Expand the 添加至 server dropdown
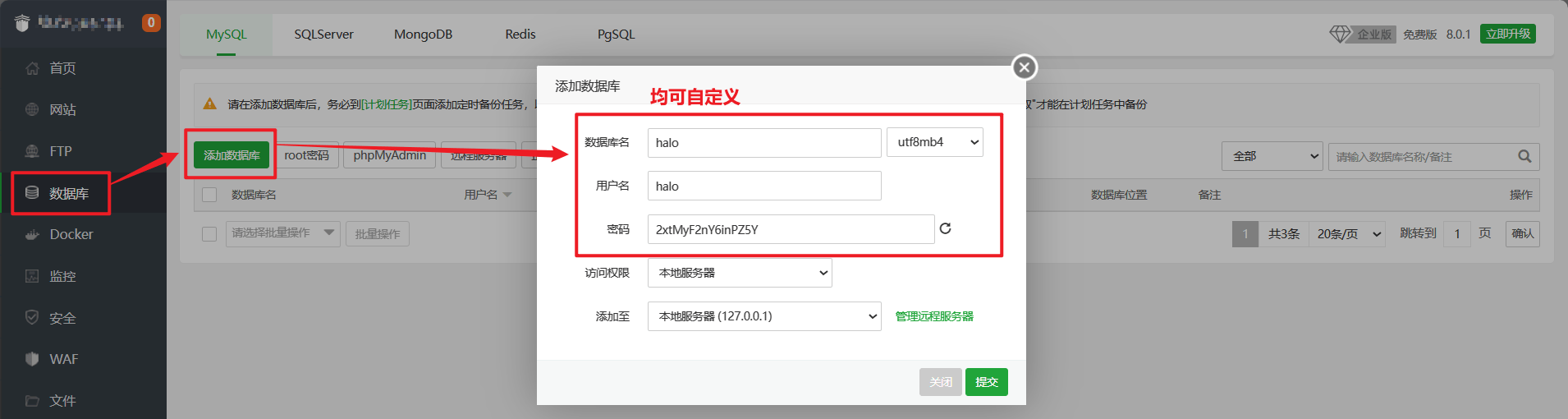Viewport: 1568px width, 419px height. pos(764,316)
